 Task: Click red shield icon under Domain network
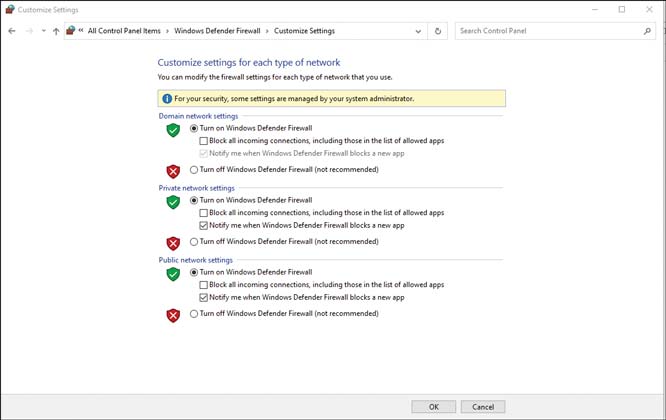(173, 171)
